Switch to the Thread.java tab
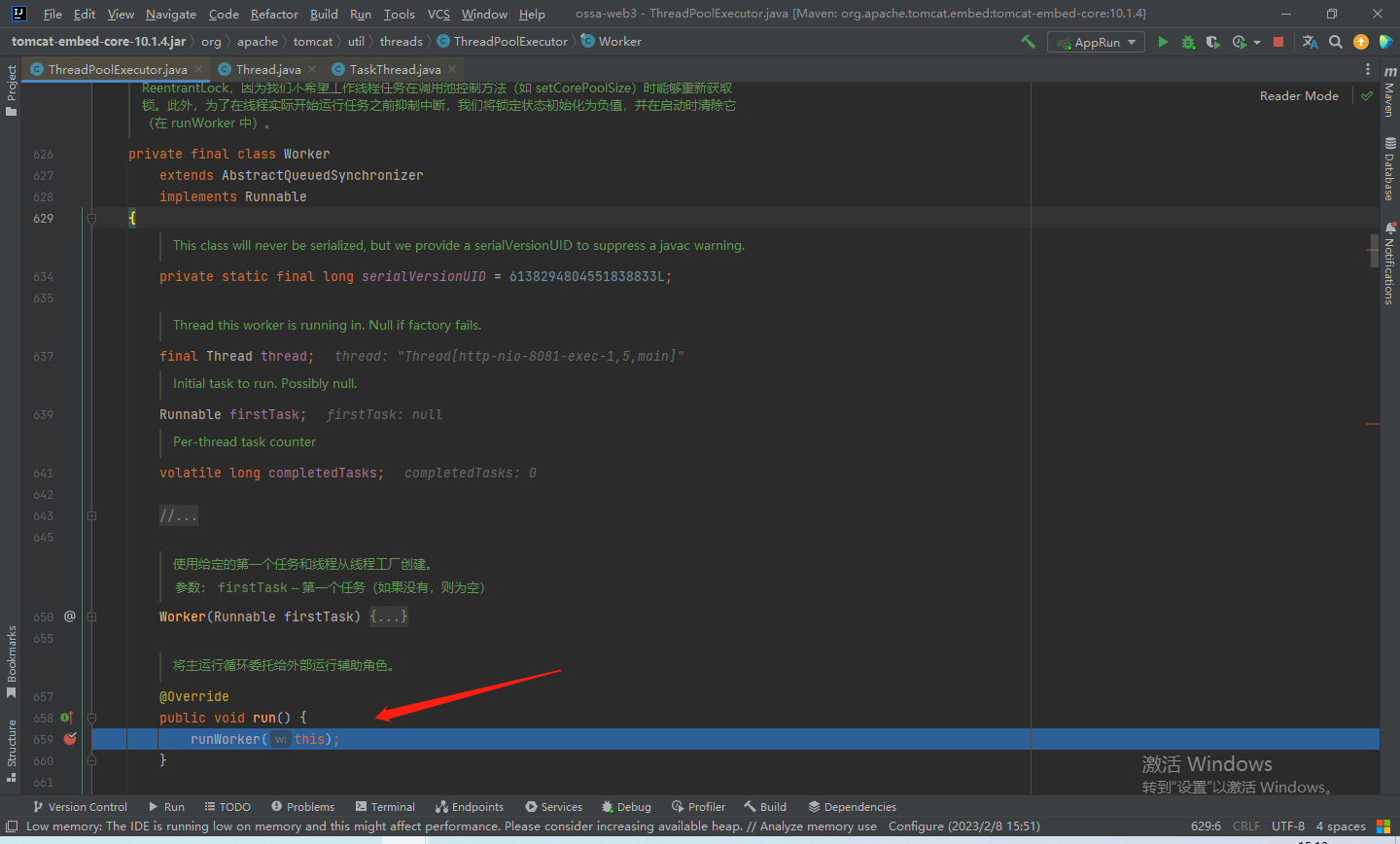 point(267,69)
